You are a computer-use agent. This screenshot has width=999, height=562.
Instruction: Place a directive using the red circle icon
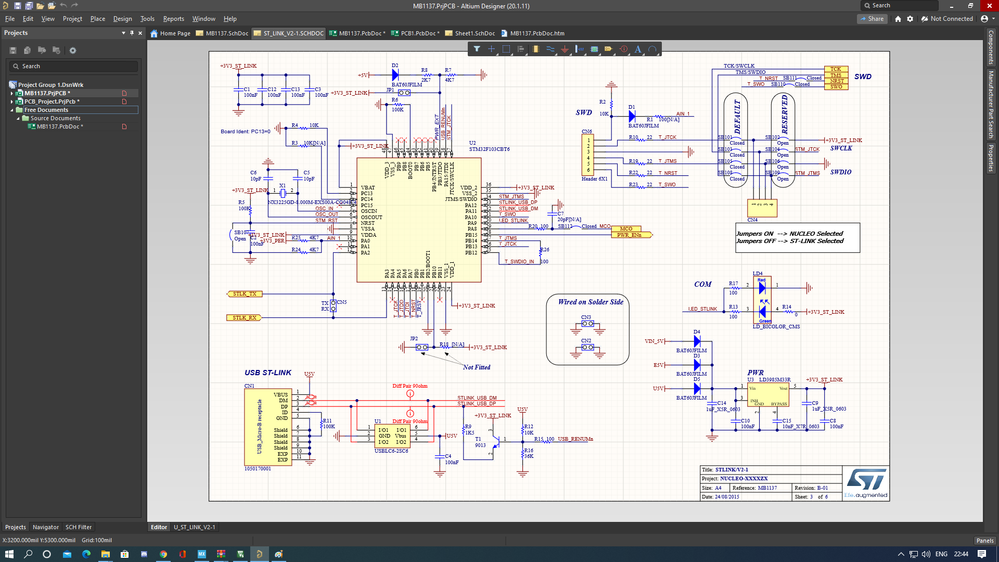(x=623, y=49)
